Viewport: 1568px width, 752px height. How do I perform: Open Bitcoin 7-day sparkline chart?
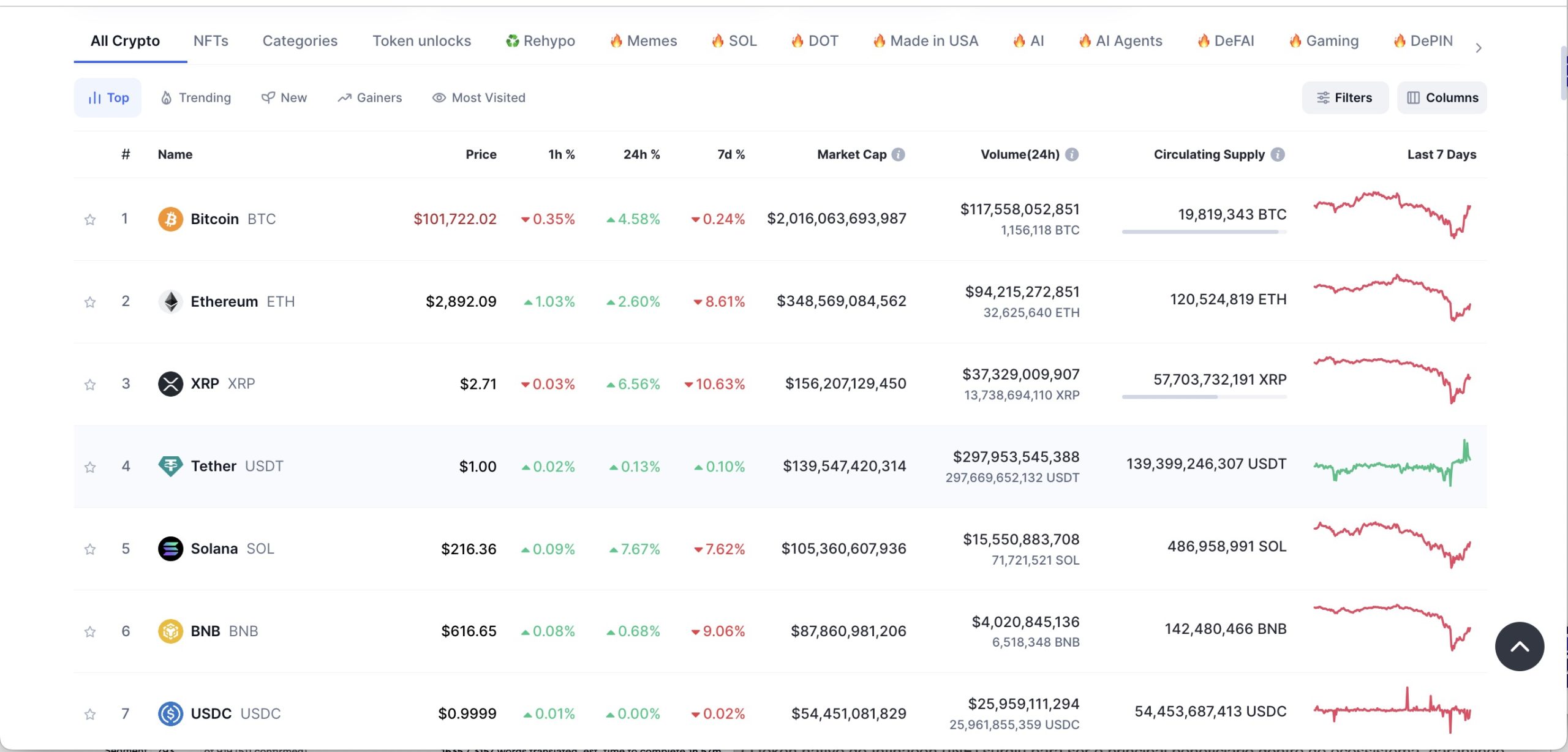[x=1392, y=215]
